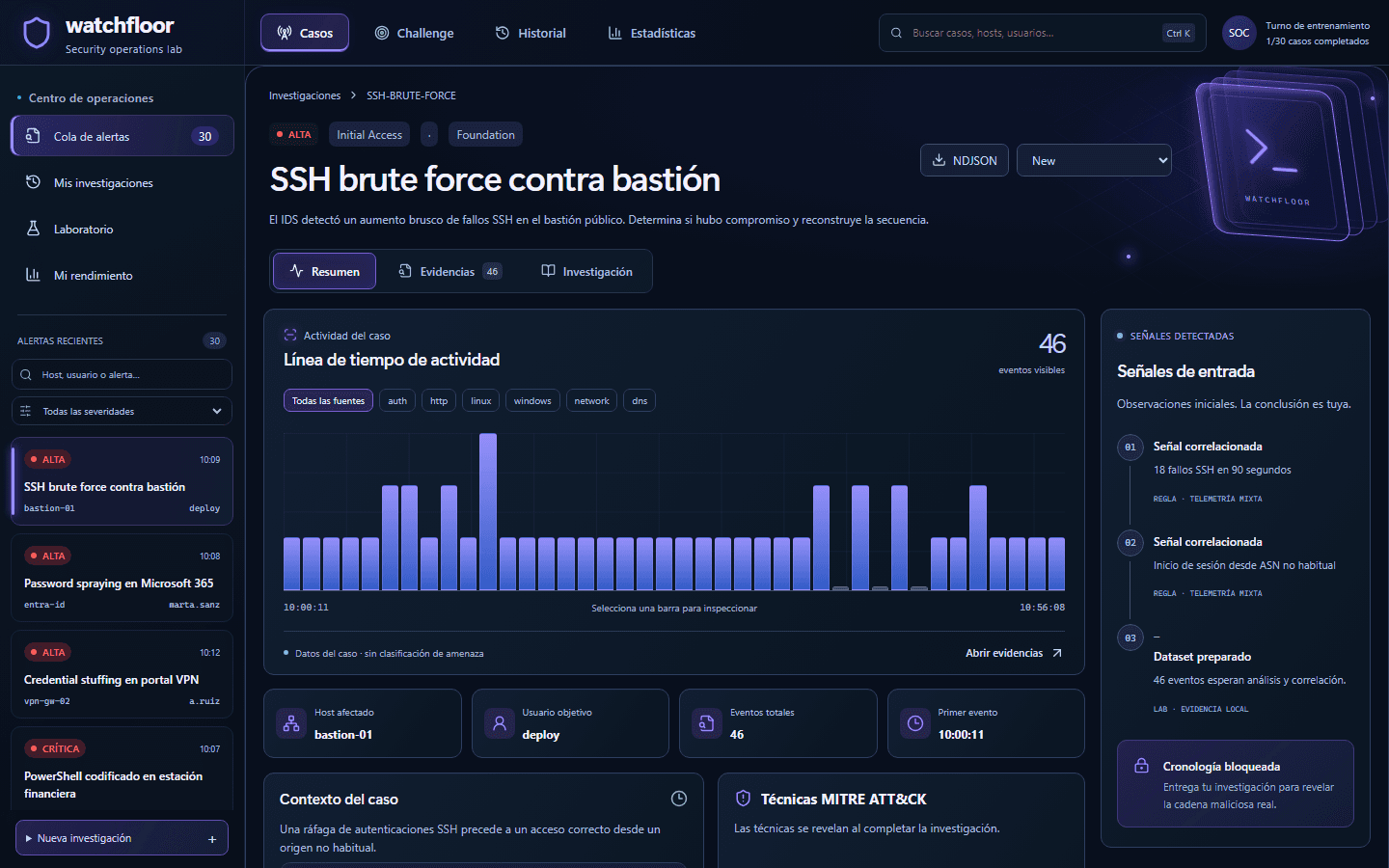Click the Host afectado server icon

[291, 723]
